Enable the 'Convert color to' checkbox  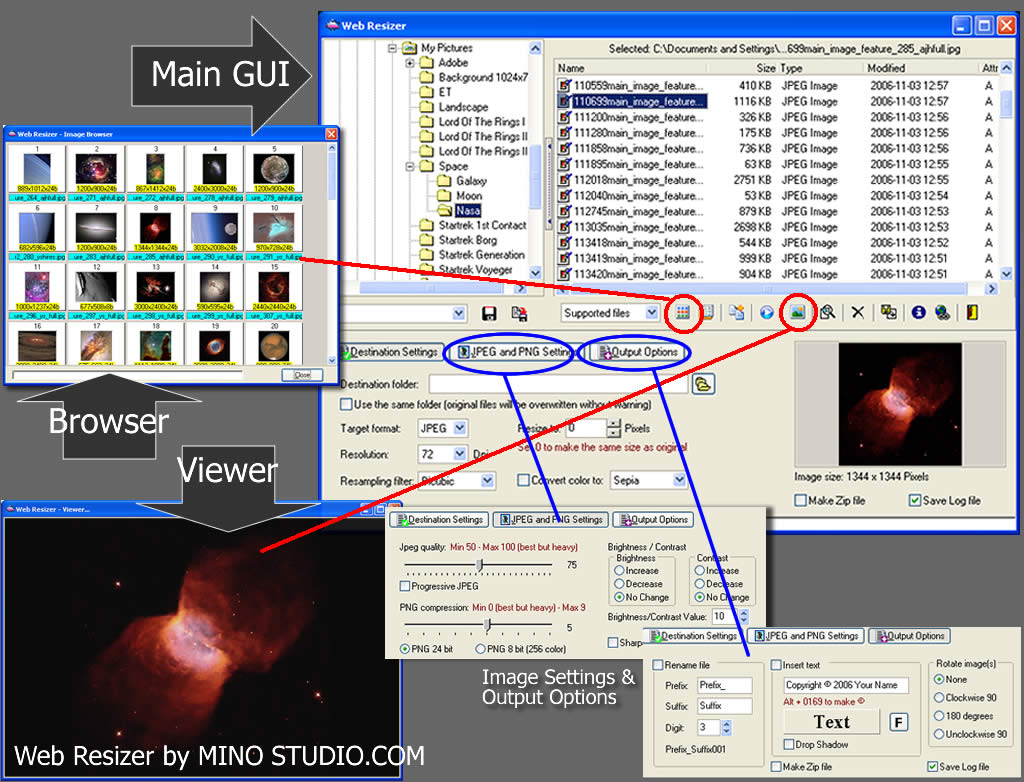[x=523, y=480]
